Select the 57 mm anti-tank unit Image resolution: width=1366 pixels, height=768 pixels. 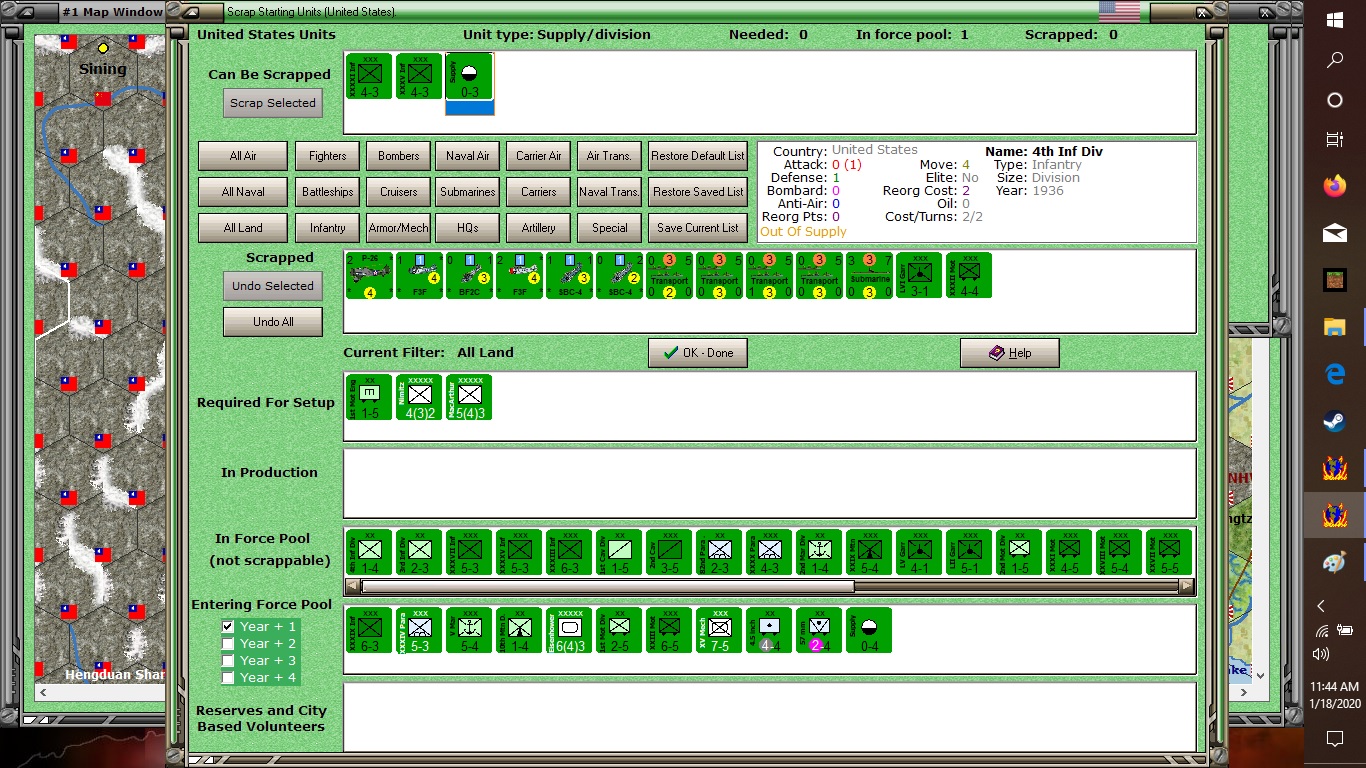(x=819, y=630)
